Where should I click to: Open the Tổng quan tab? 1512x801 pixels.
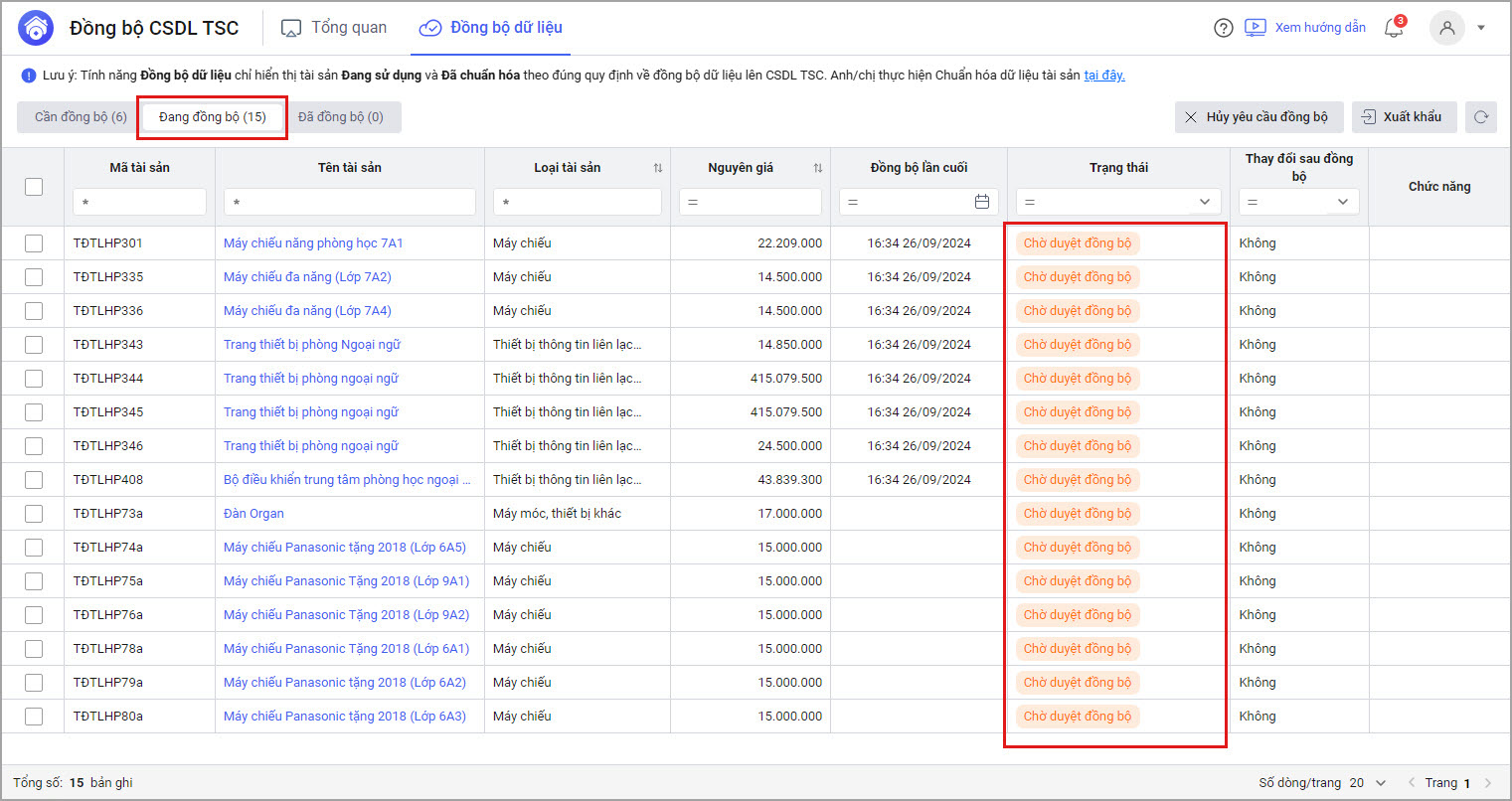(x=334, y=28)
